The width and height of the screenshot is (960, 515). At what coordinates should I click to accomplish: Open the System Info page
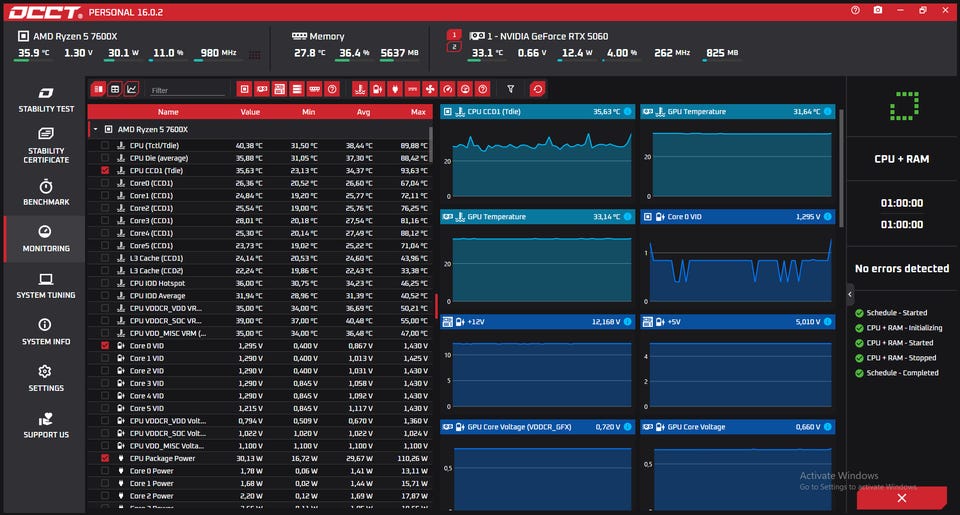pos(46,332)
